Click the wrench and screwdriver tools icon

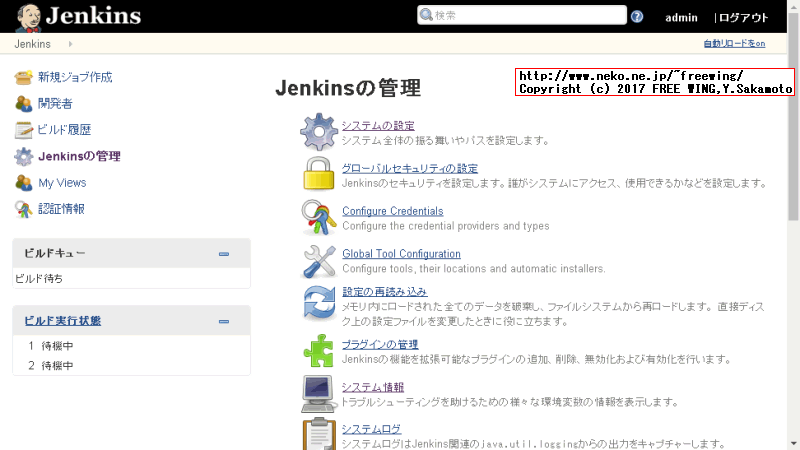[x=319, y=261]
